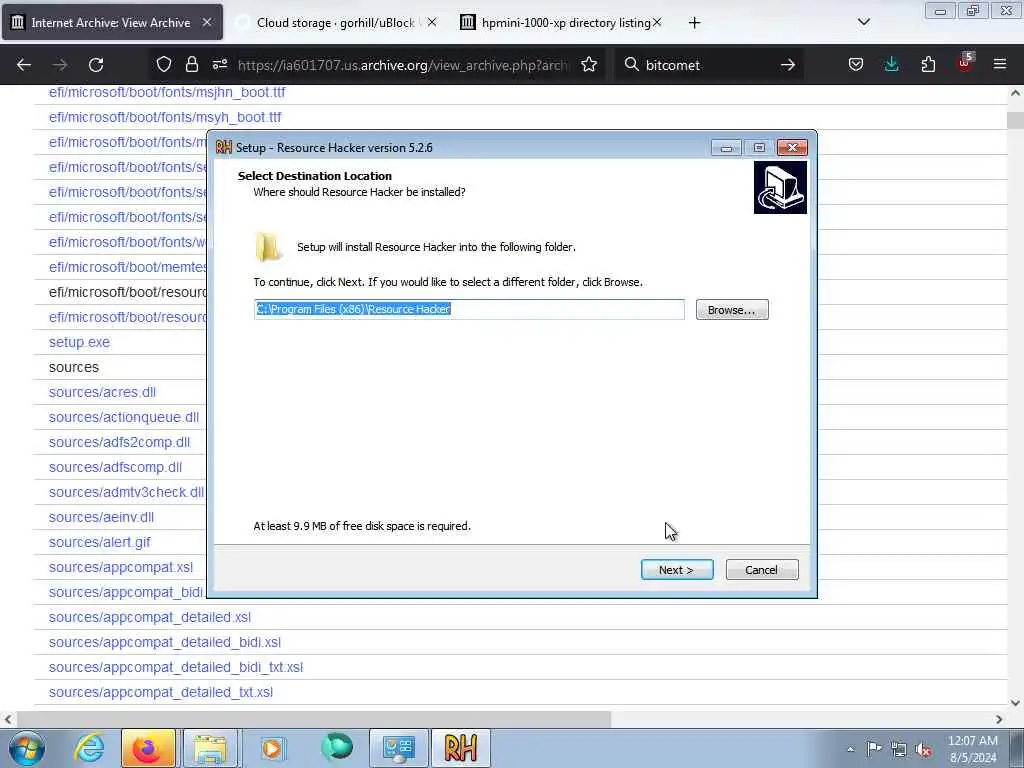Click the archive.org URL address field
The height and width of the screenshot is (768, 1024).
point(402,65)
